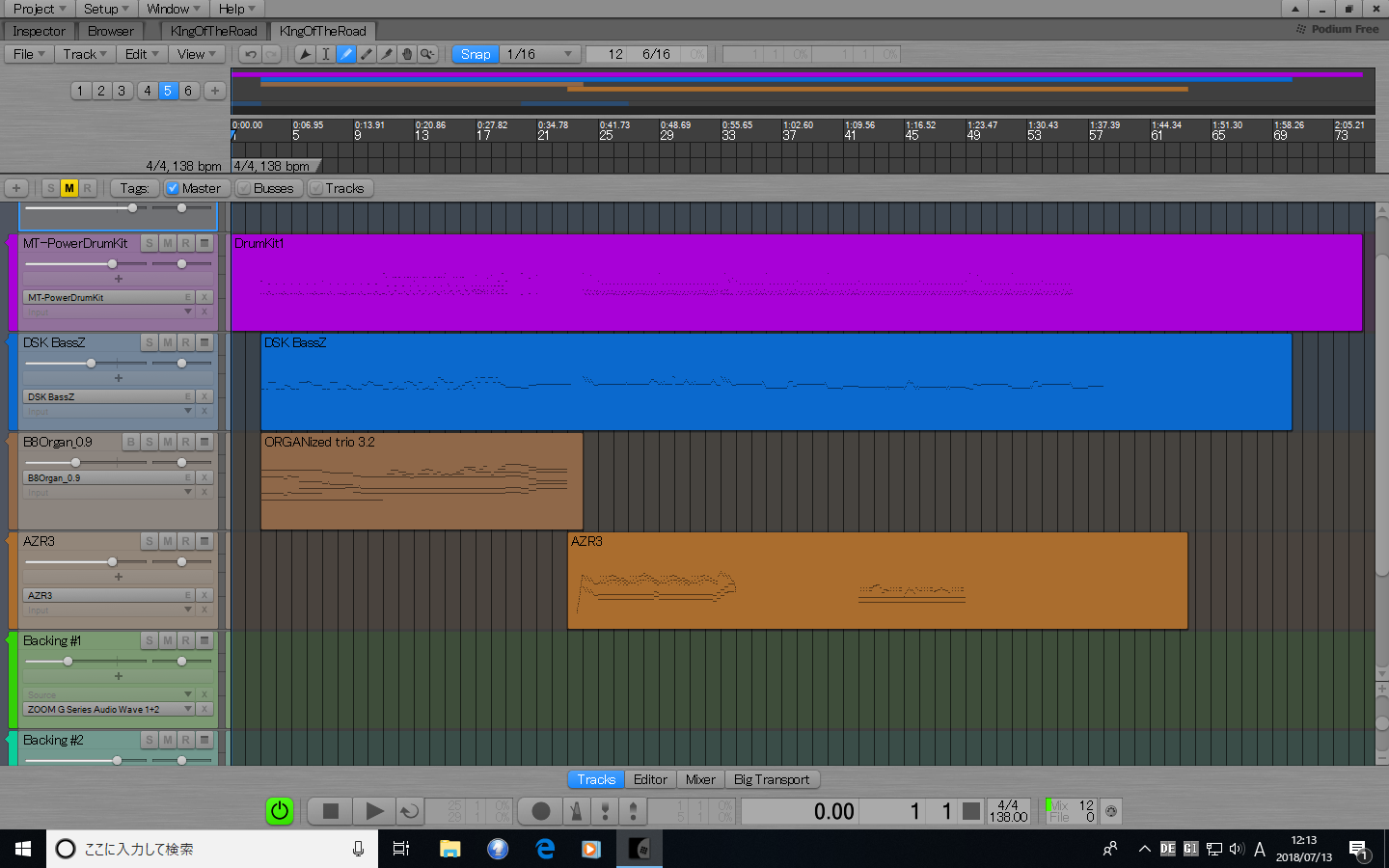Screen dimensions: 1389x868
Task: Toggle bypass B on B8Organ_0.9 track
Action: coord(131,442)
